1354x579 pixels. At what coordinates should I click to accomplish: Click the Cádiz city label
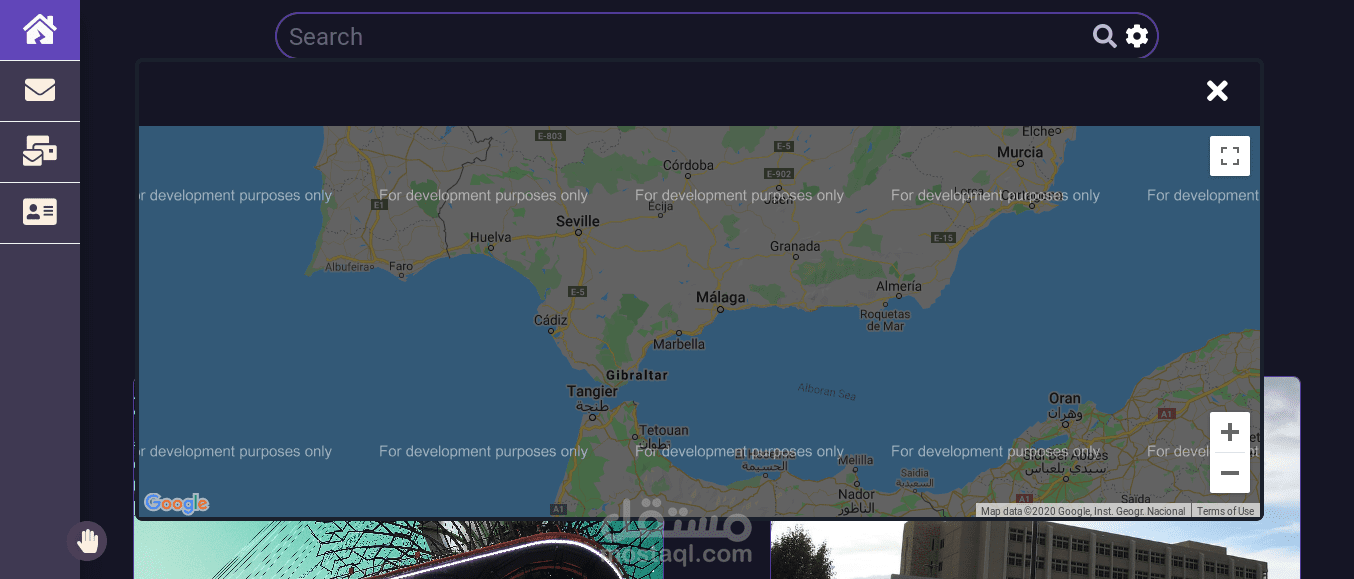click(551, 320)
